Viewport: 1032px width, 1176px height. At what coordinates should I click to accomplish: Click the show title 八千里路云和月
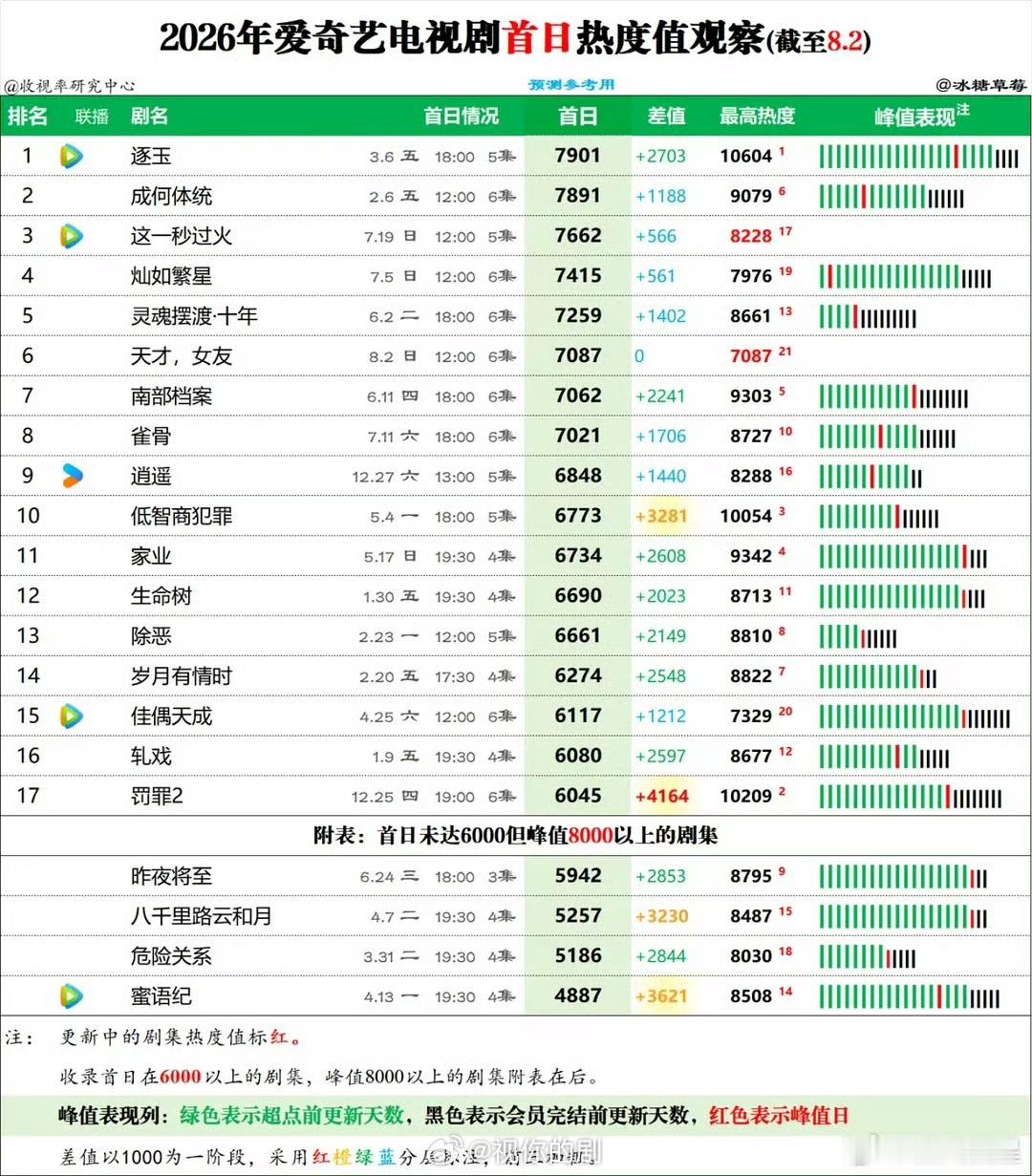[x=202, y=916]
